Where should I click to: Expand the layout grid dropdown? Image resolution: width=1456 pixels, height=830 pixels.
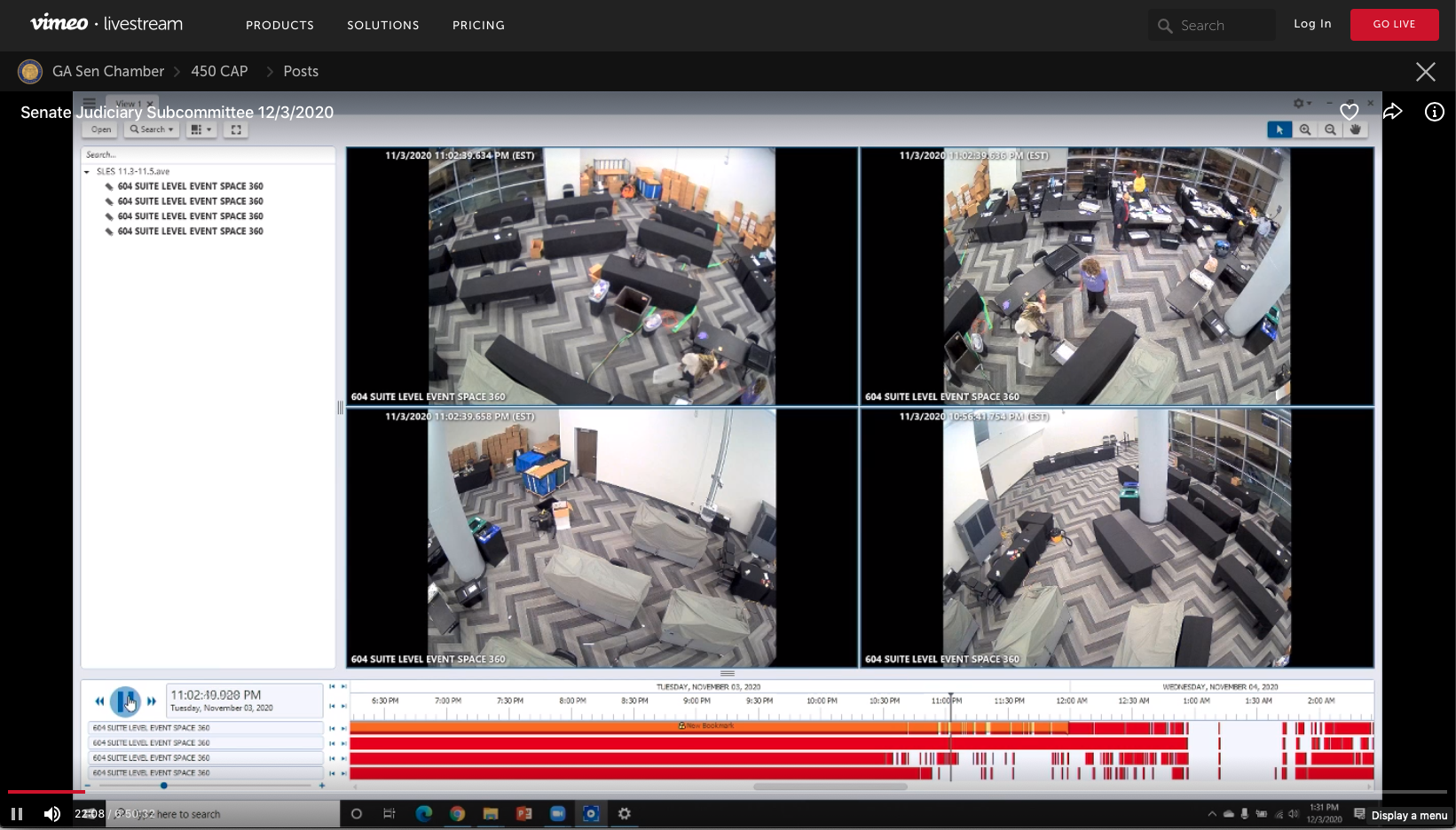201,129
